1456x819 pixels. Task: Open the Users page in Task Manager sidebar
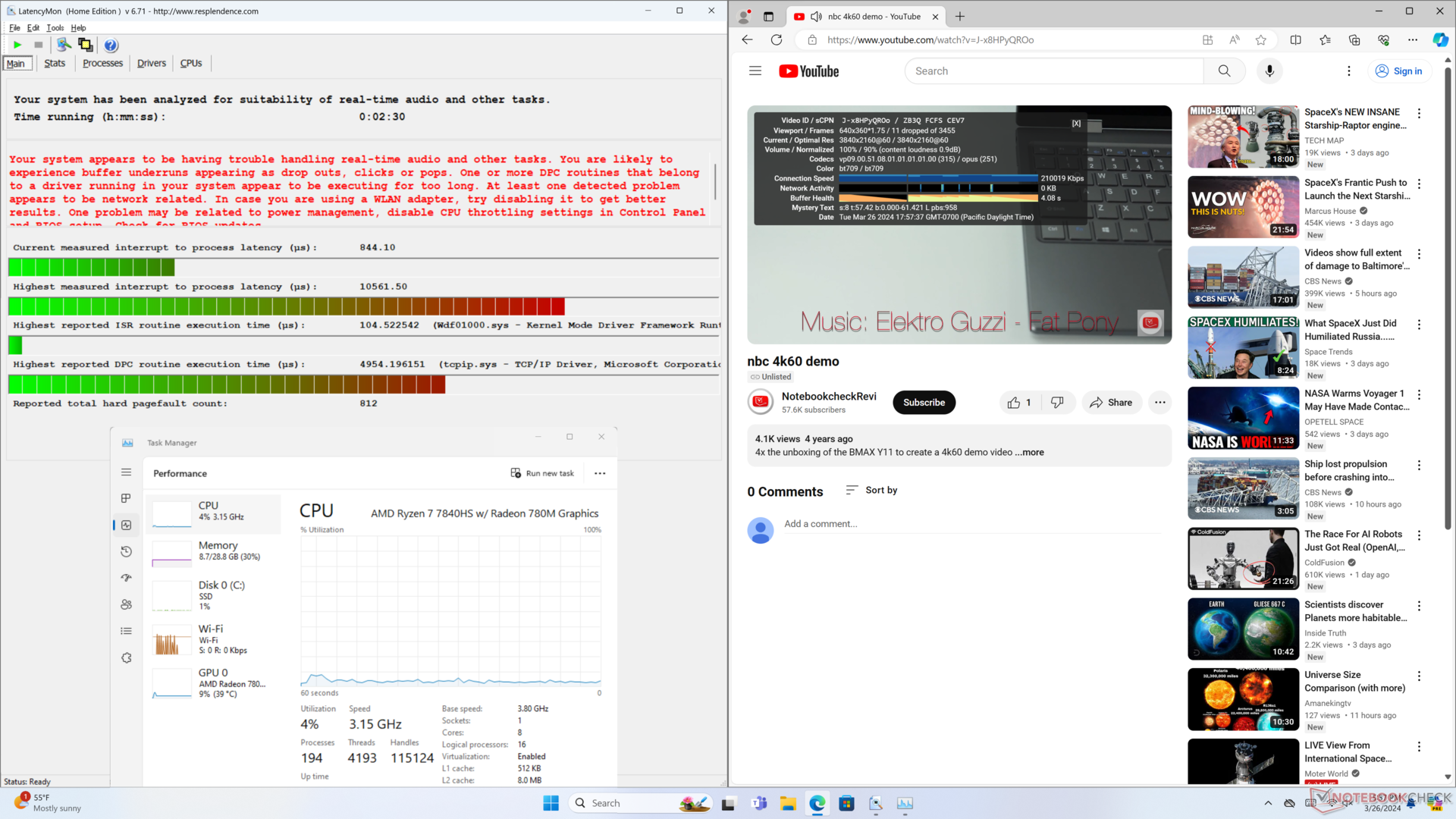tap(127, 604)
